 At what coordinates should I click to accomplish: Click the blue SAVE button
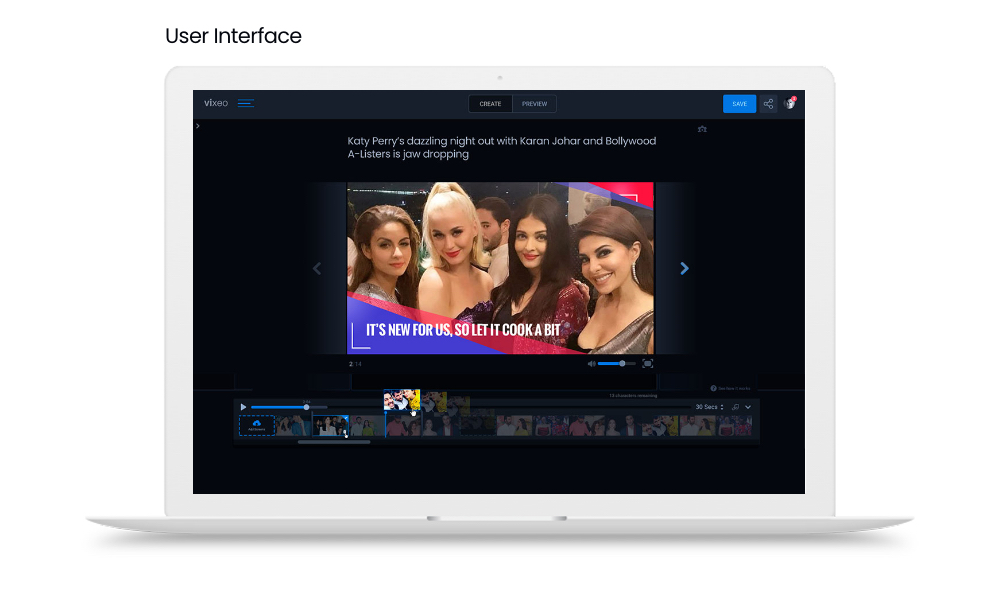(739, 104)
